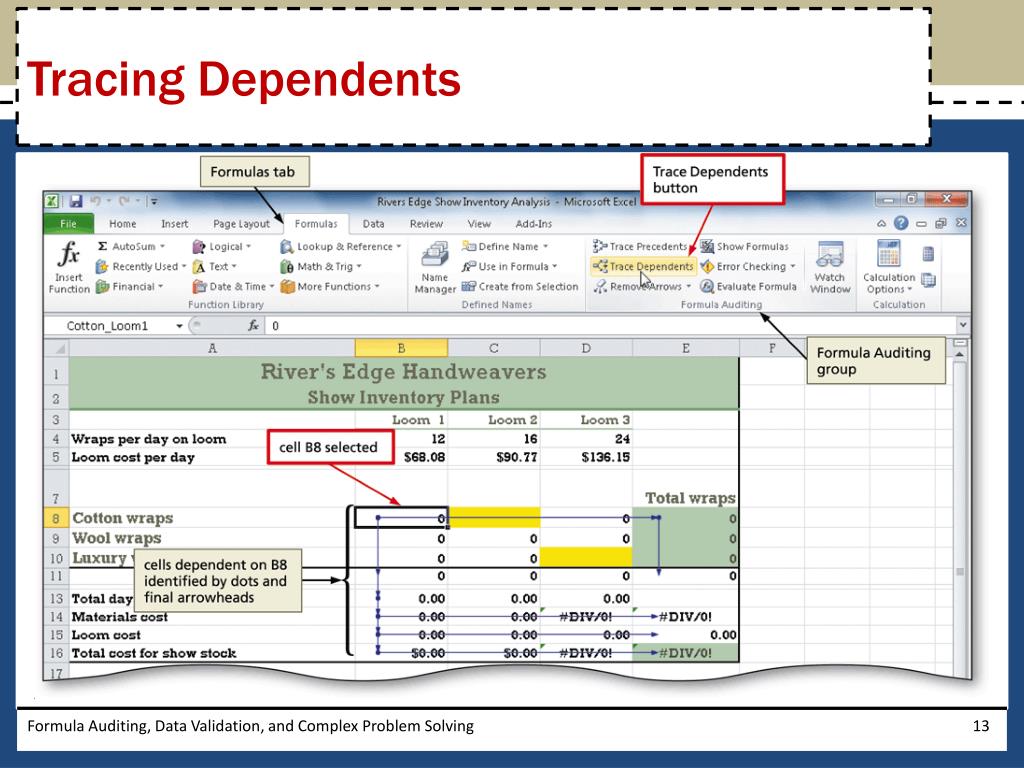The height and width of the screenshot is (768, 1024).
Task: Open Remove Arrows dropdown arrow
Action: click(x=688, y=287)
